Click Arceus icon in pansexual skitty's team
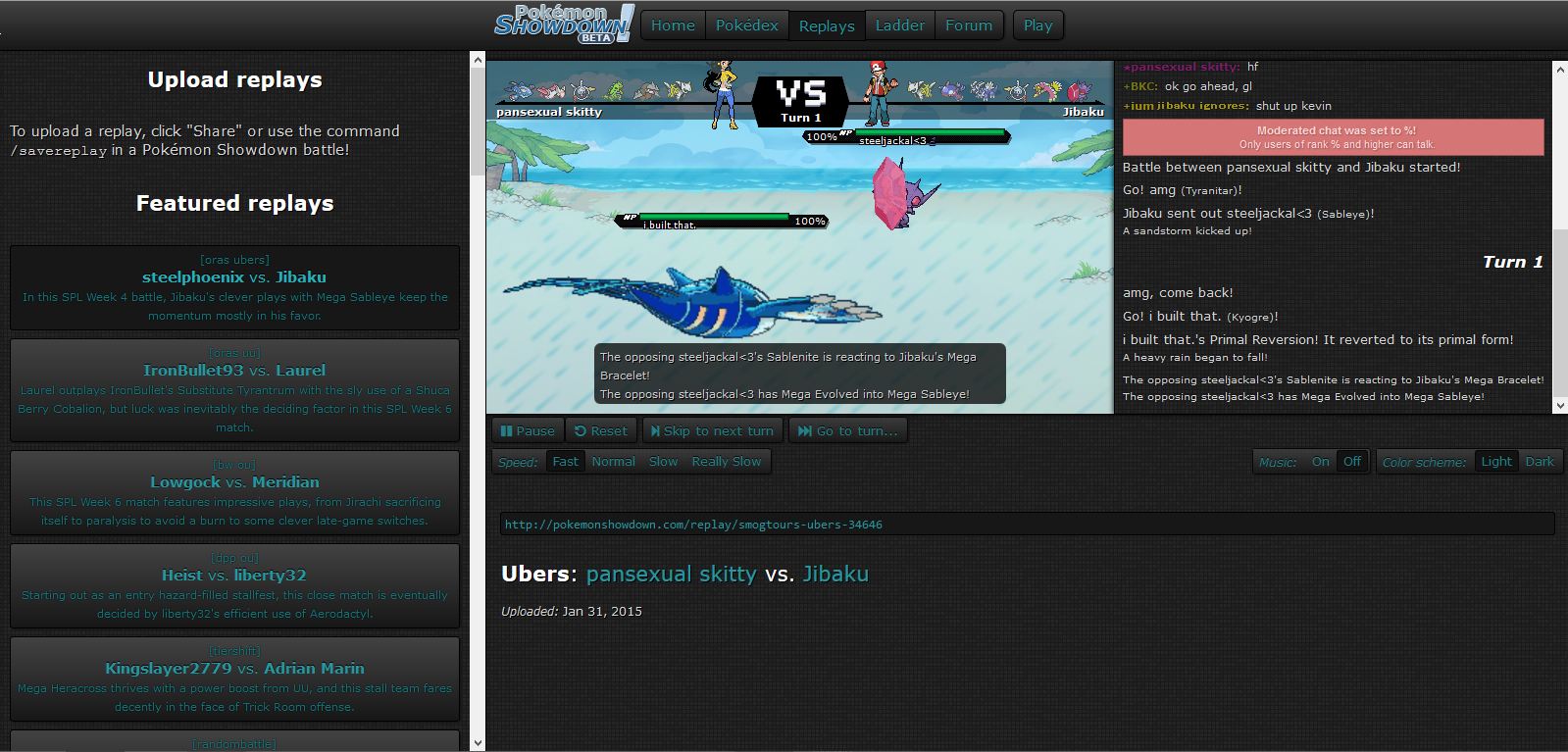The width and height of the screenshot is (1568, 752). pos(677,90)
